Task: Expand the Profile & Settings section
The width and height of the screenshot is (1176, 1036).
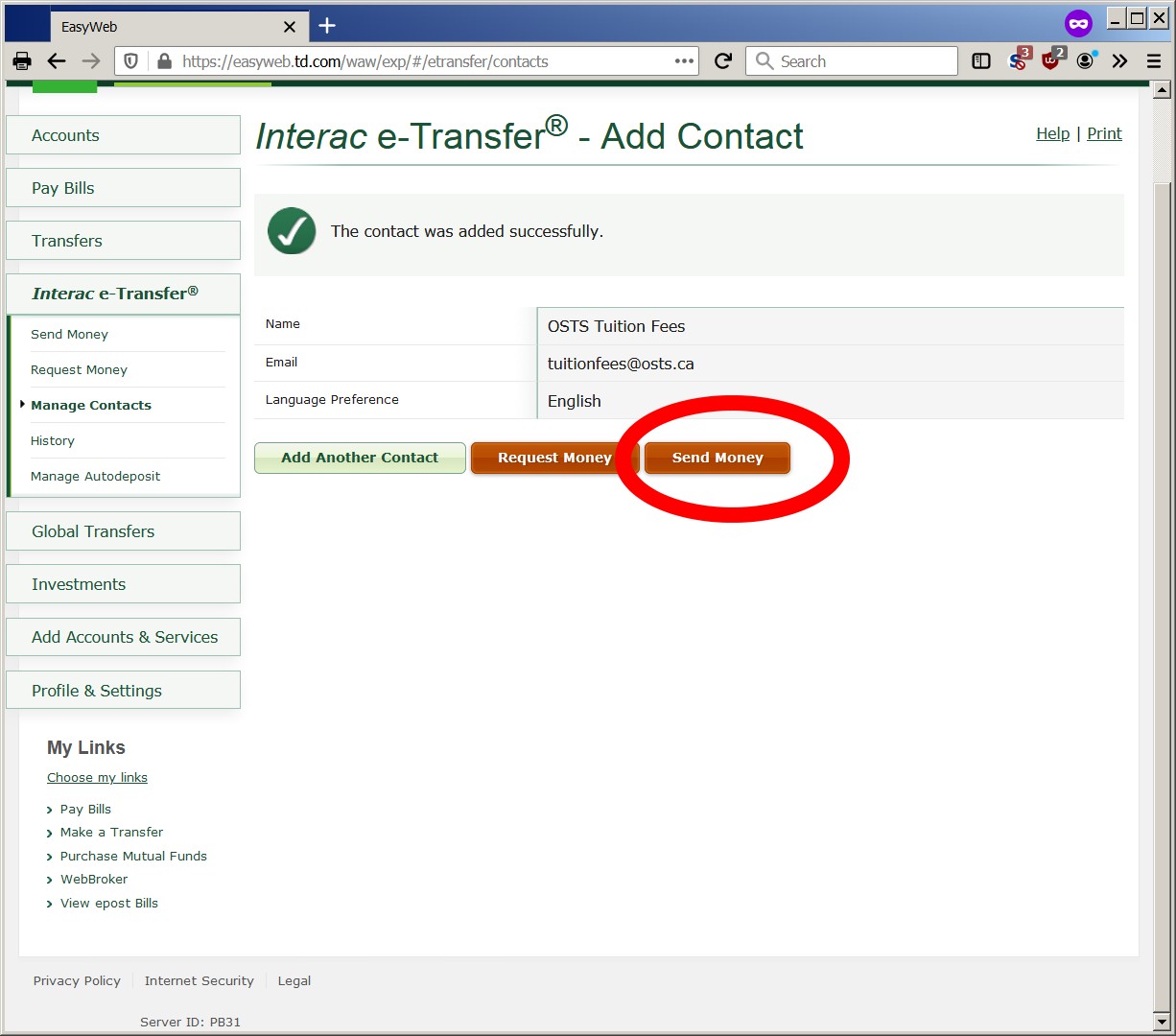Action: click(123, 690)
